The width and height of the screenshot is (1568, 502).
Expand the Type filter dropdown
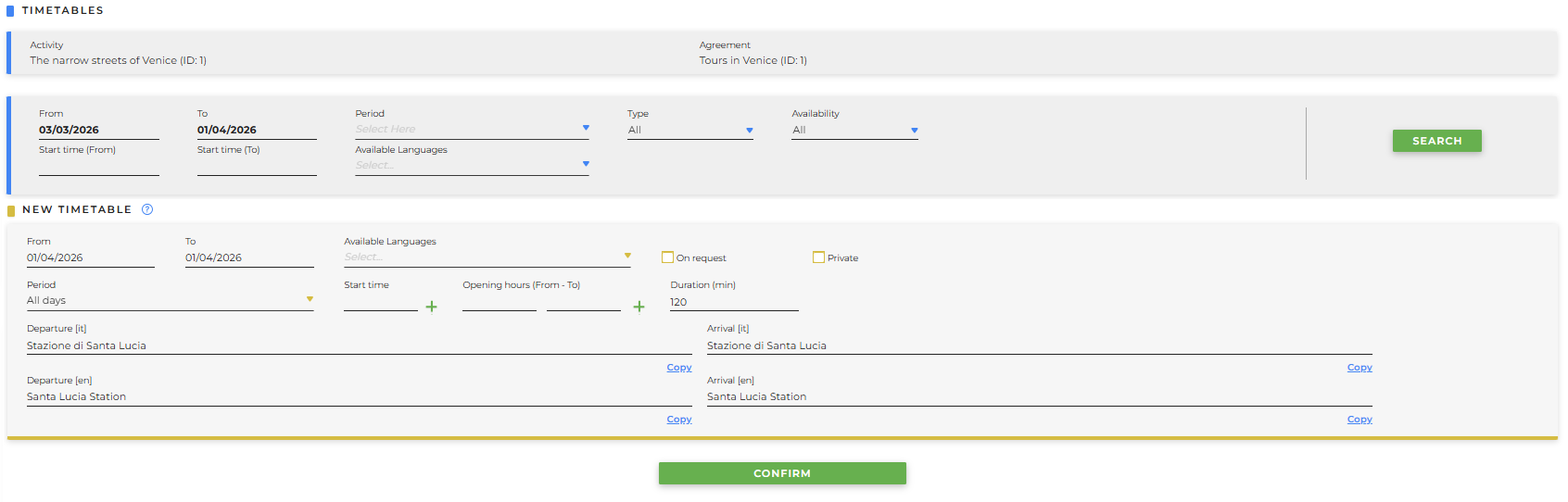[689, 131]
